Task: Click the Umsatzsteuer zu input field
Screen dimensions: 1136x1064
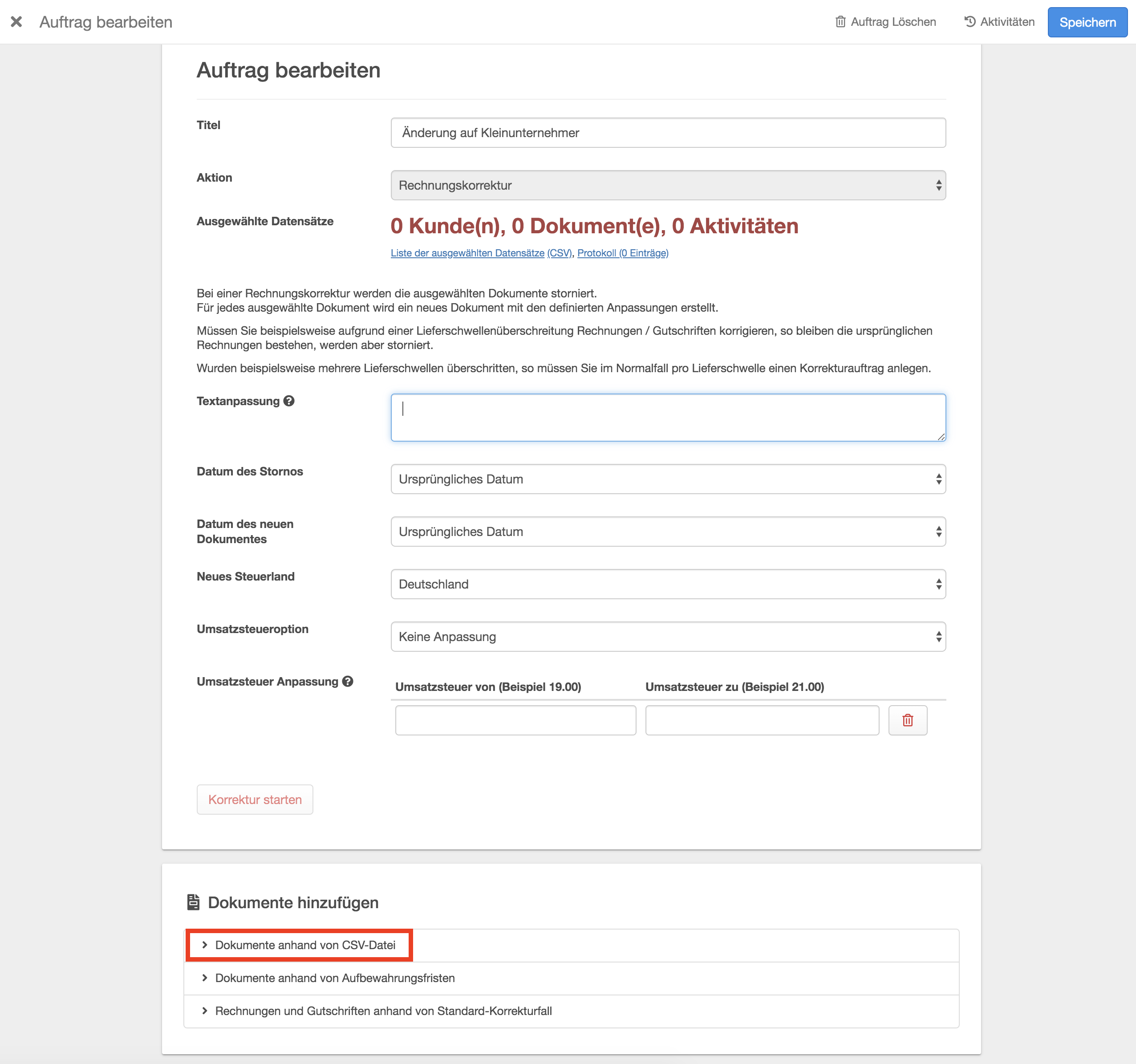Action: point(762,720)
